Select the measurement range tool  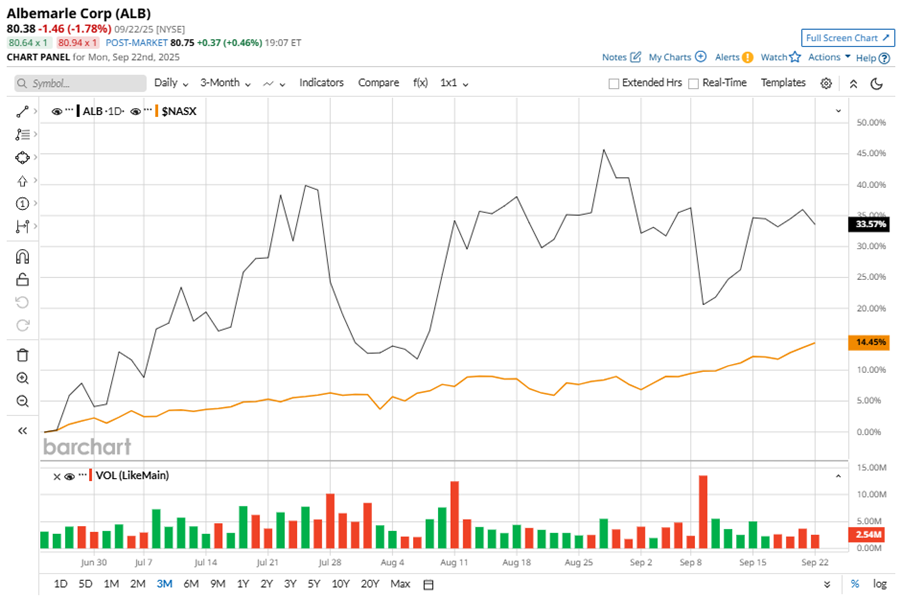22,227
